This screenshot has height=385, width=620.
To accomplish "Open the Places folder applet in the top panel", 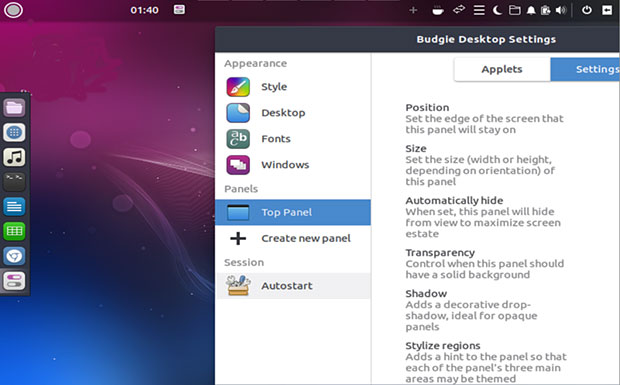I will point(514,10).
